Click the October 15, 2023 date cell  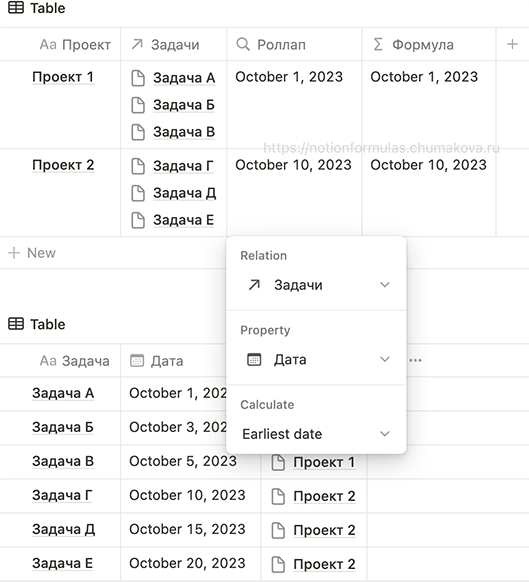tap(190, 529)
